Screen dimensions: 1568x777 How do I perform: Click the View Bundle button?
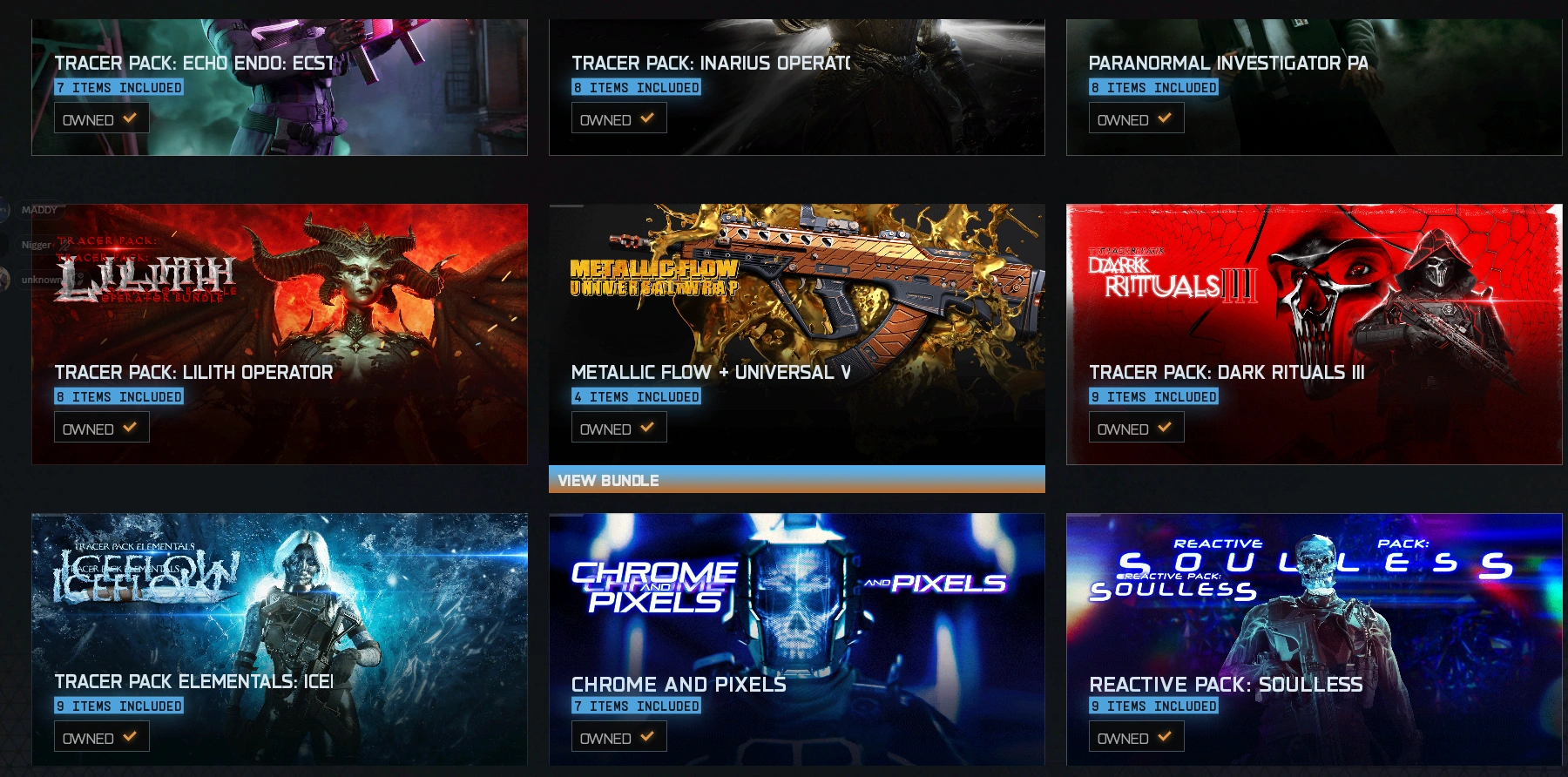coord(796,480)
